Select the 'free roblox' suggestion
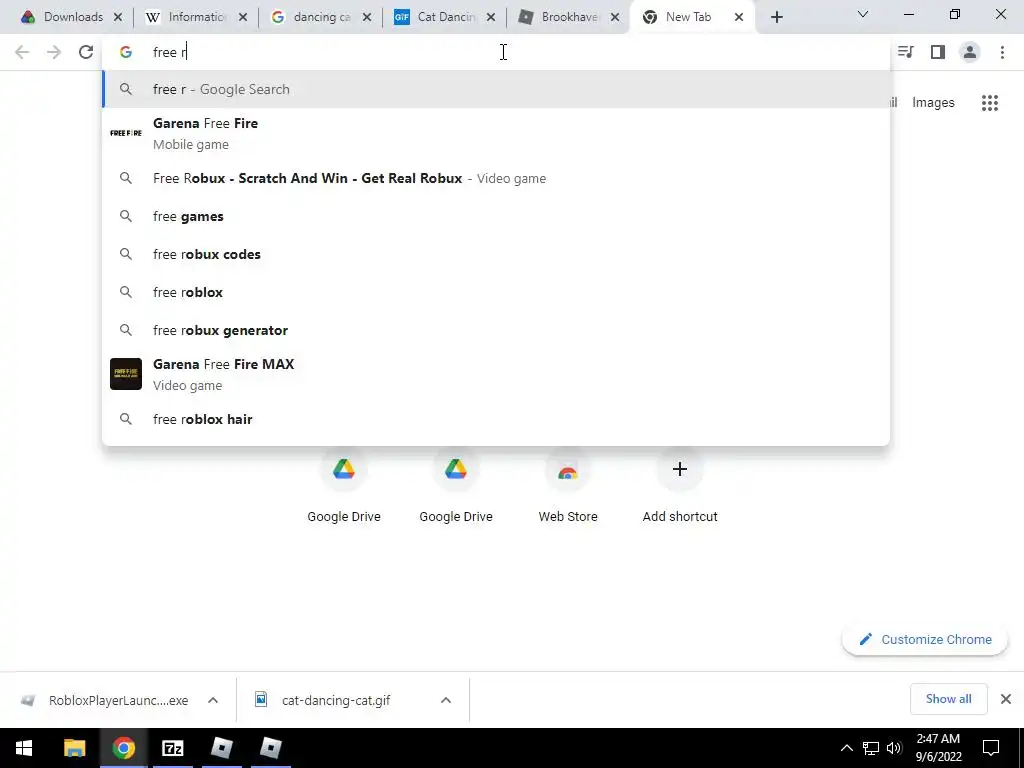 [x=496, y=292]
